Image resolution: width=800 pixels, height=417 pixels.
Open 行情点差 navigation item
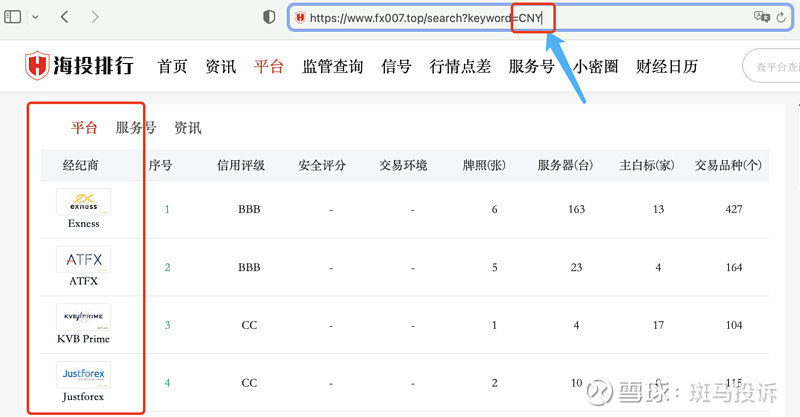tap(460, 66)
